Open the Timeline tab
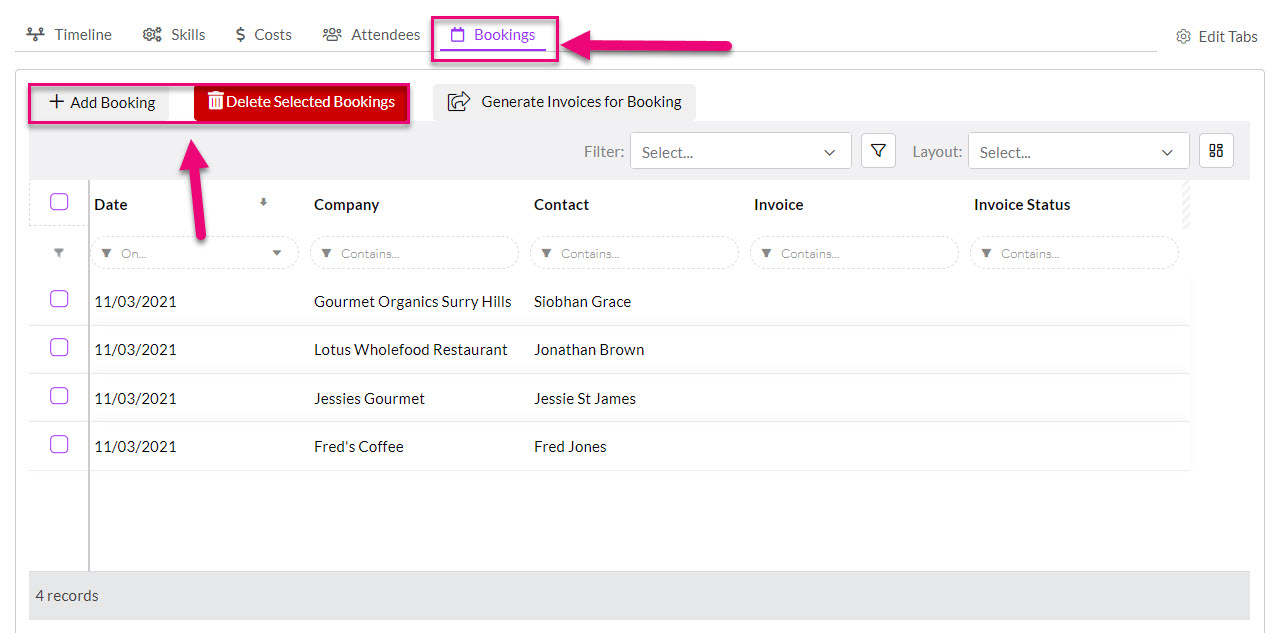The width and height of the screenshot is (1280, 633). click(69, 34)
